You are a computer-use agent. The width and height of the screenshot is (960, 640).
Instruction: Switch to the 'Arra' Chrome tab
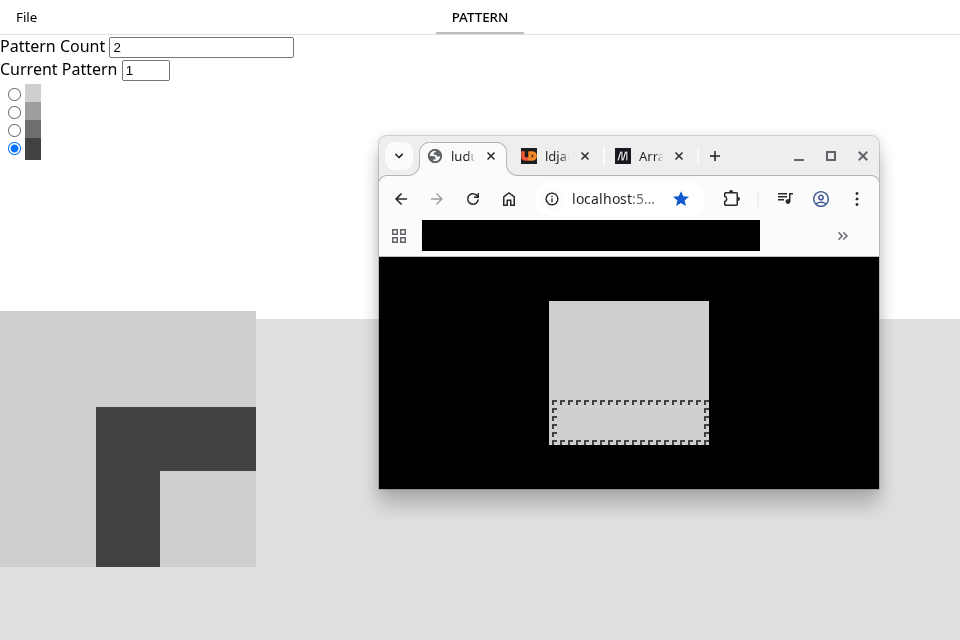click(650, 157)
